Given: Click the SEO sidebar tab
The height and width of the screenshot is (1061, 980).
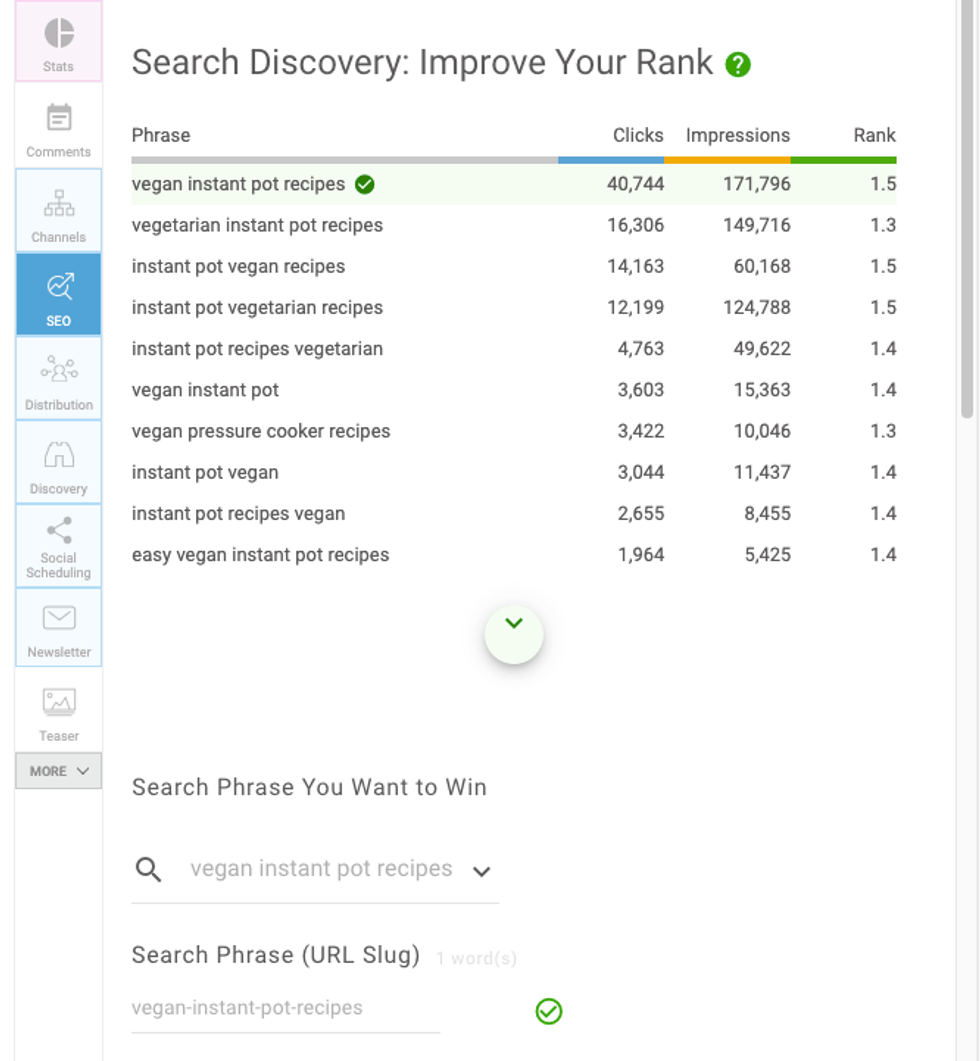Looking at the screenshot, I should [x=59, y=296].
